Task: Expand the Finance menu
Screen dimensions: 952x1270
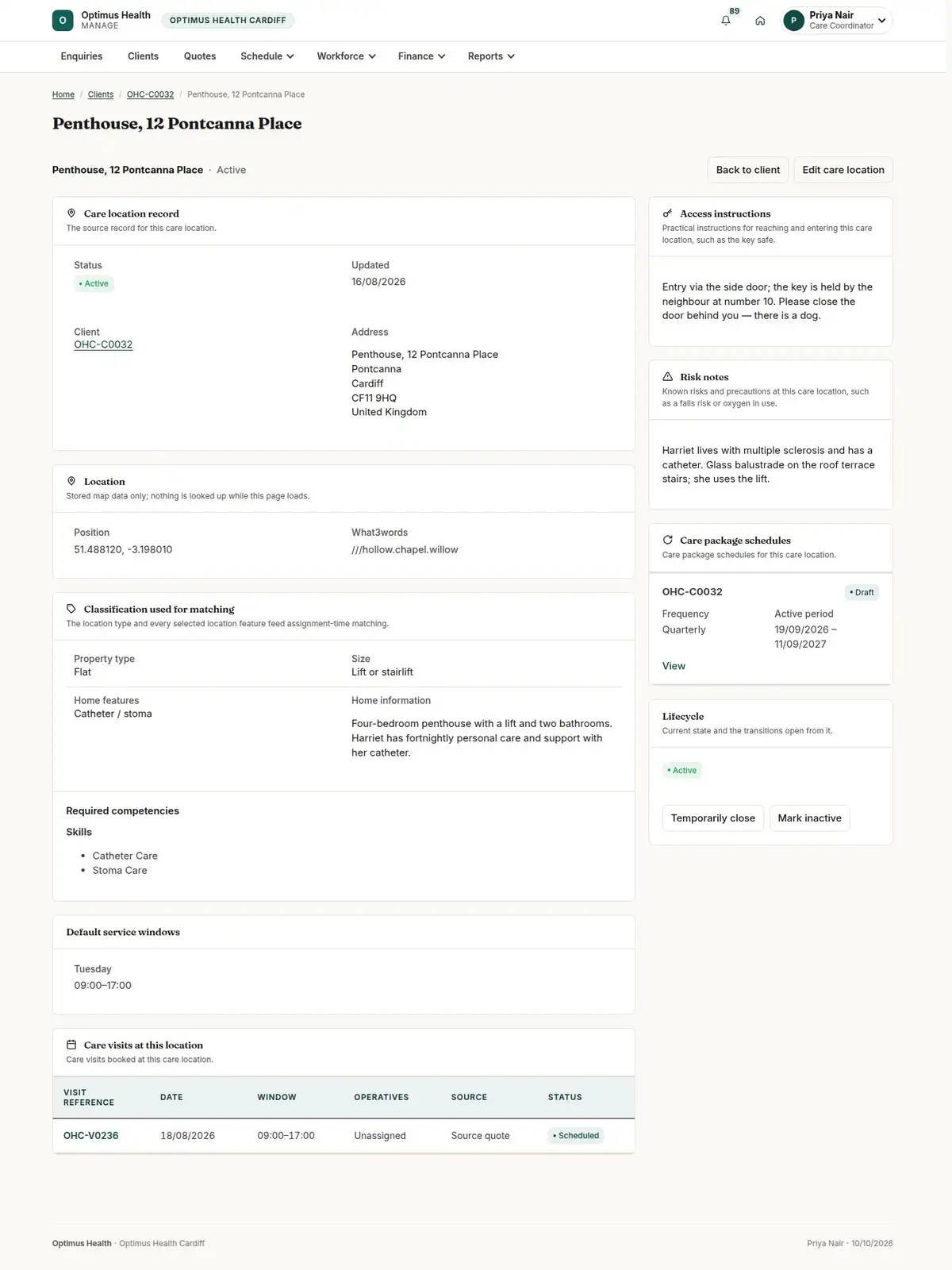Action: 421,56
